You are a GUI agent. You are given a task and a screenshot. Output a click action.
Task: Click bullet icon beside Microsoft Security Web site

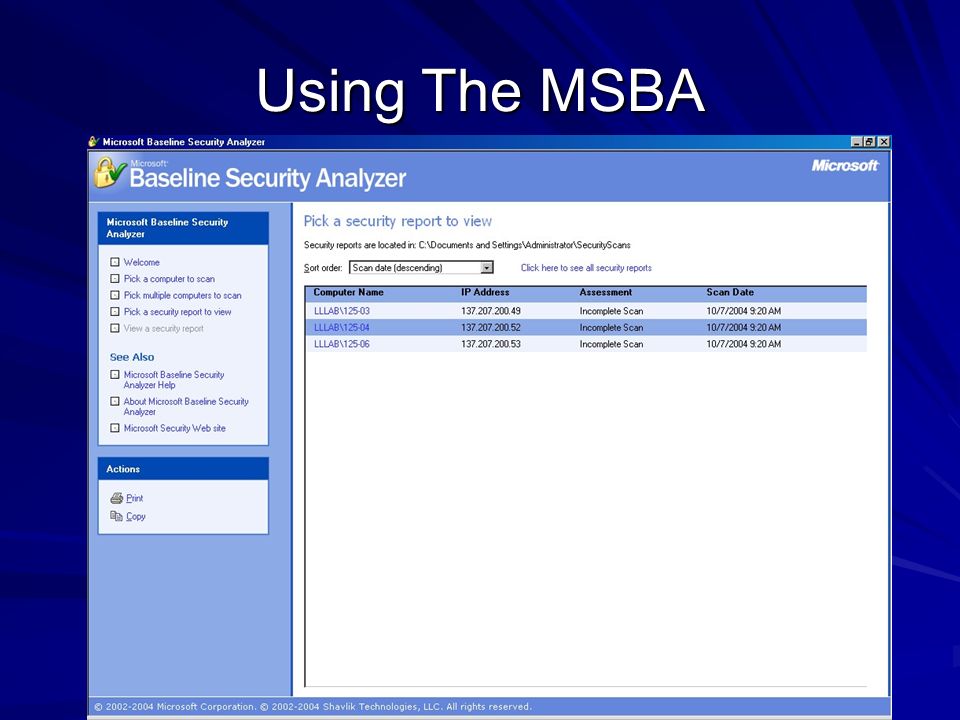point(114,428)
